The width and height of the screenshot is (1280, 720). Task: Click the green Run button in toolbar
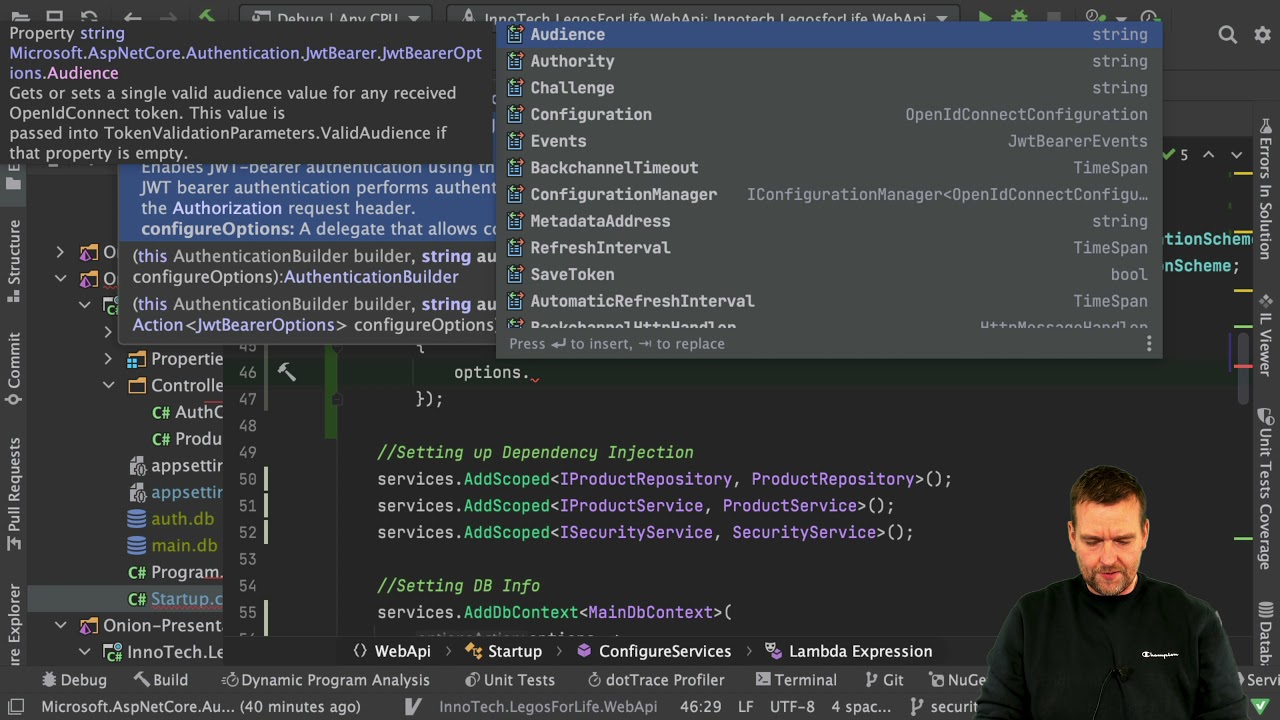point(985,17)
